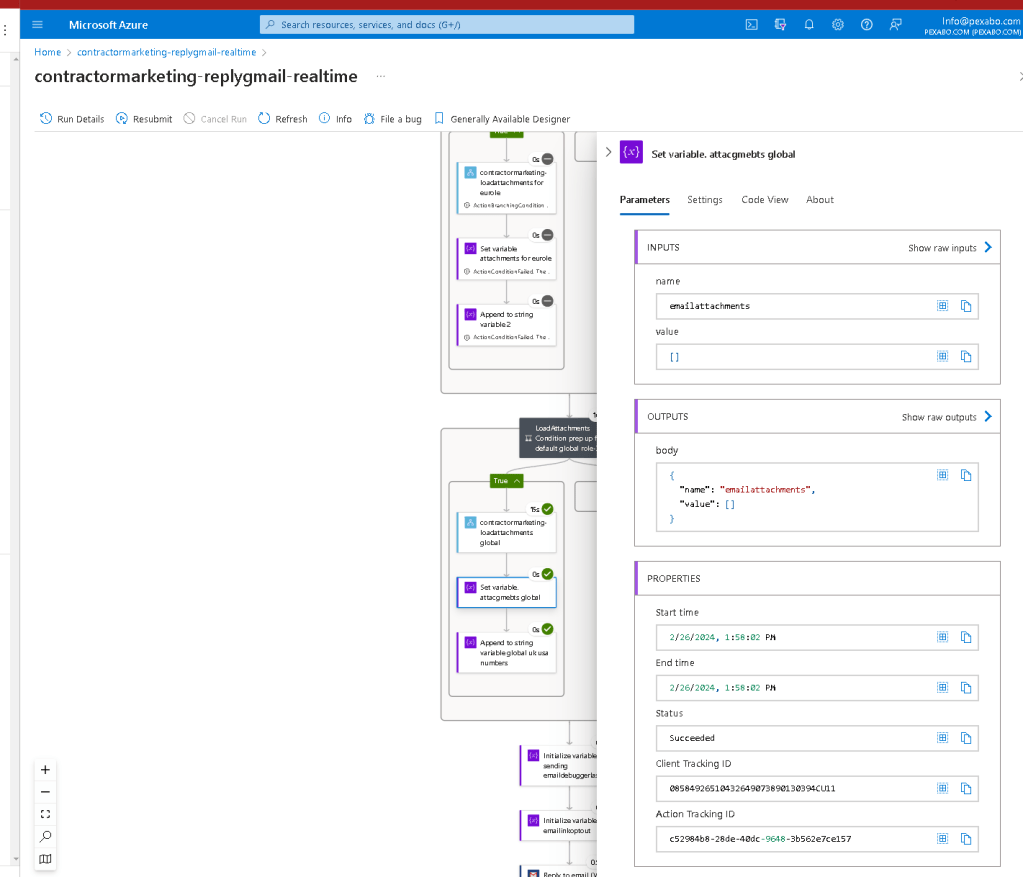Click the emailattachments name value
Screen dimensions: 1023x877
(x=709, y=306)
